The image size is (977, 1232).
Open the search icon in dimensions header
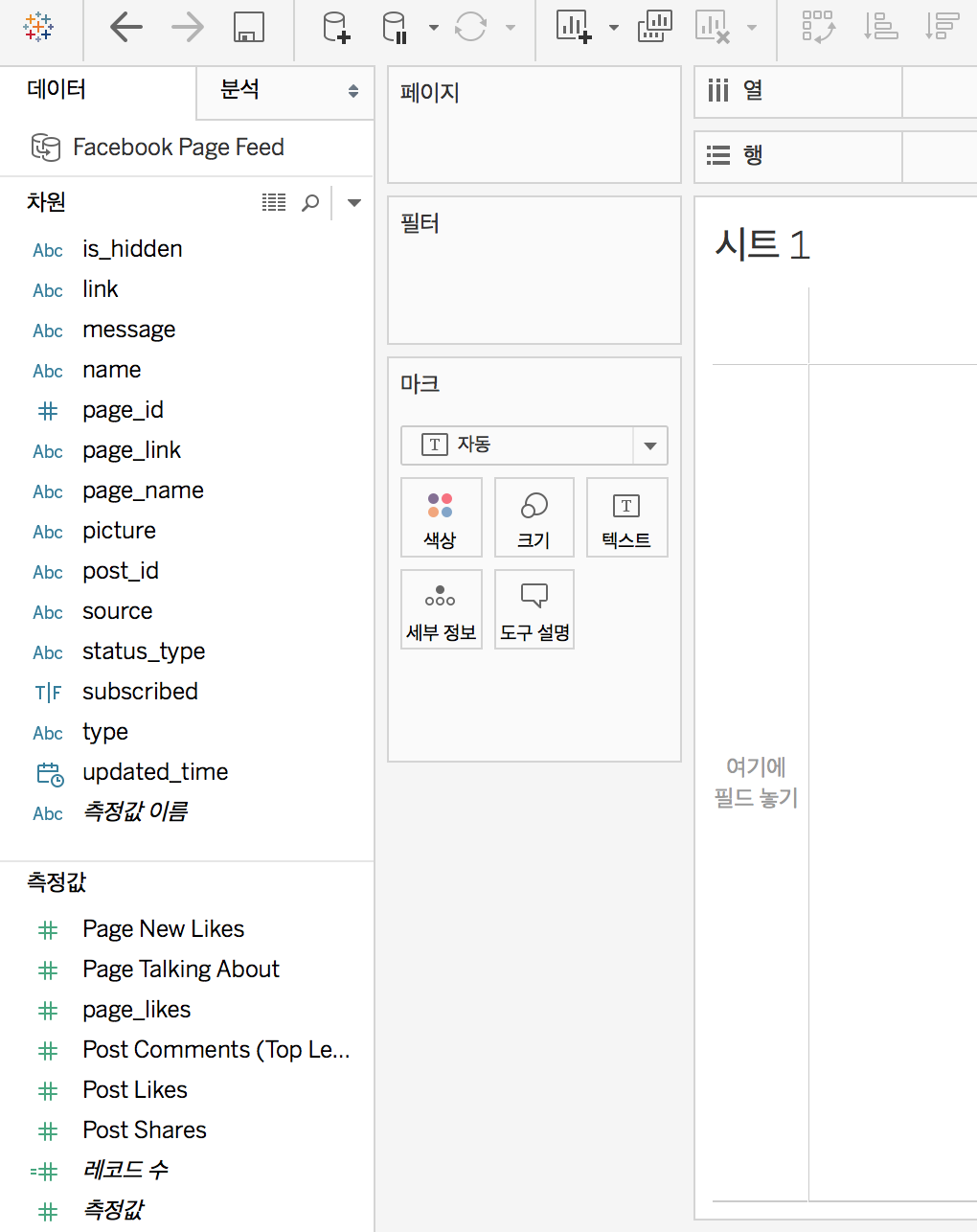click(310, 202)
